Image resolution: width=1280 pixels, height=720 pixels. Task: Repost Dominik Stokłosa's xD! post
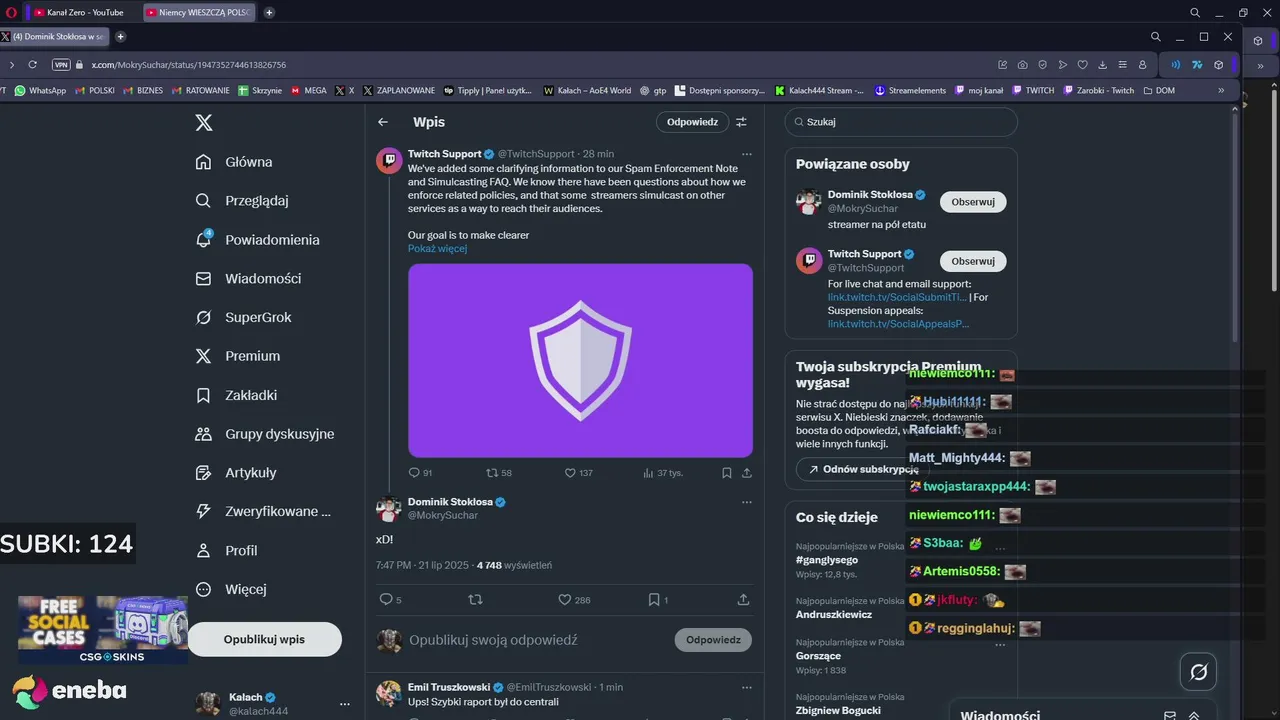(476, 600)
